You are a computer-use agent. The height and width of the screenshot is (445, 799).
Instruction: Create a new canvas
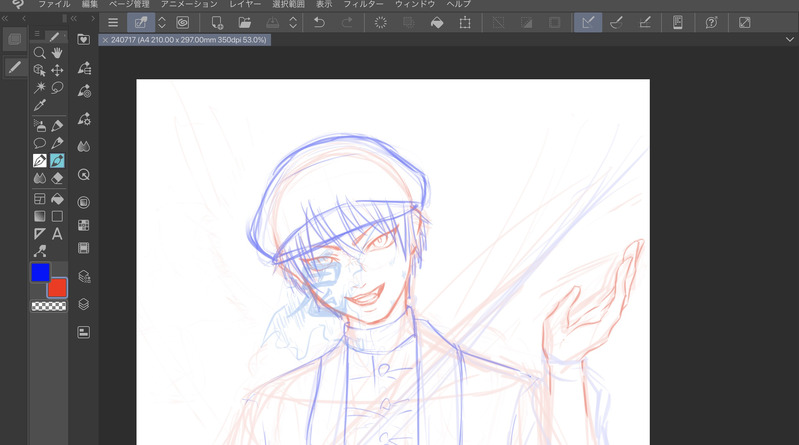(x=217, y=22)
